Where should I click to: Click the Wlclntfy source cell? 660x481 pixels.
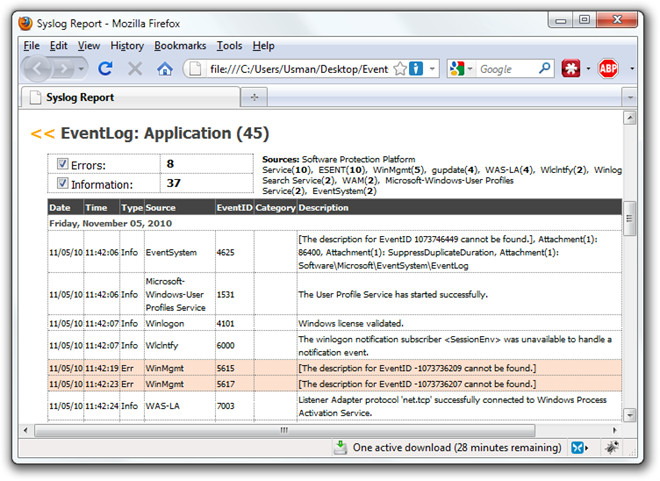pyautogui.click(x=180, y=345)
